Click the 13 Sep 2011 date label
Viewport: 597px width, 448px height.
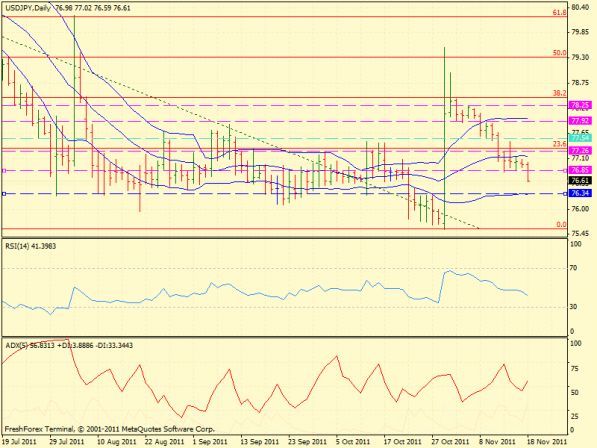260,442
